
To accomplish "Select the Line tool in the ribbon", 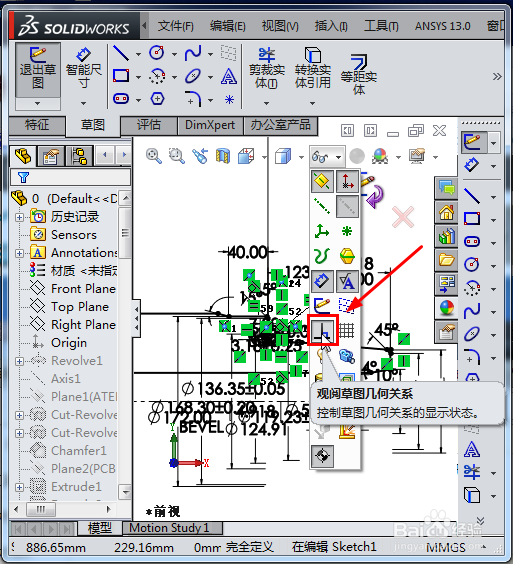I will [x=121, y=54].
